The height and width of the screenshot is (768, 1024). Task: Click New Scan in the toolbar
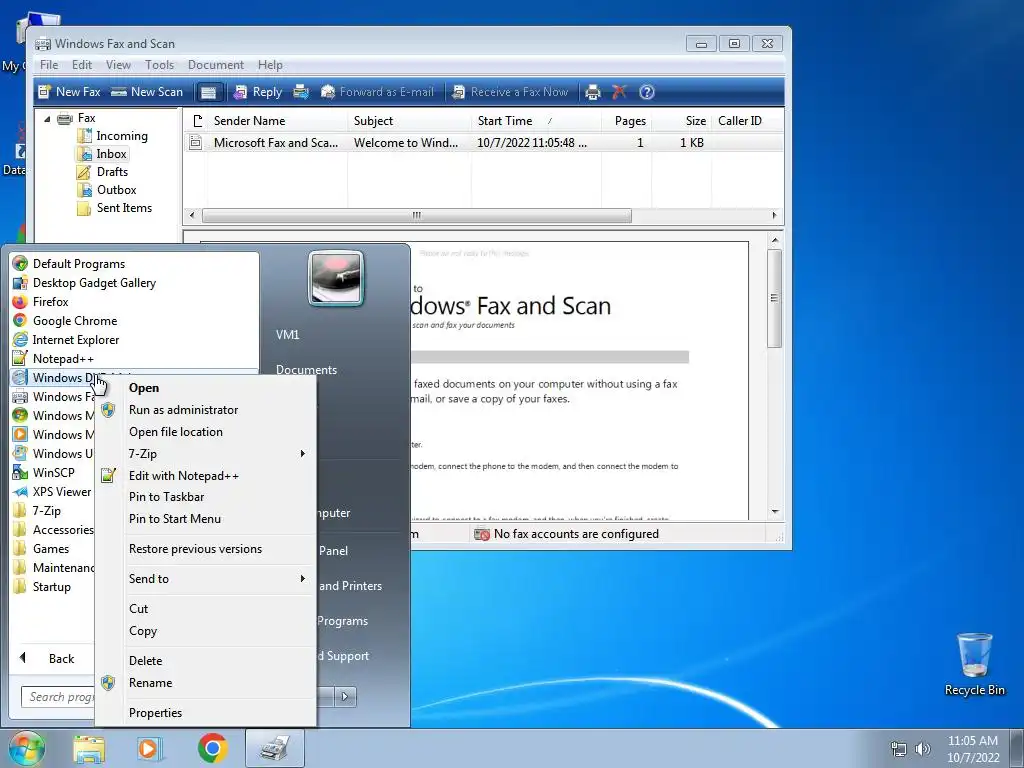coord(147,92)
